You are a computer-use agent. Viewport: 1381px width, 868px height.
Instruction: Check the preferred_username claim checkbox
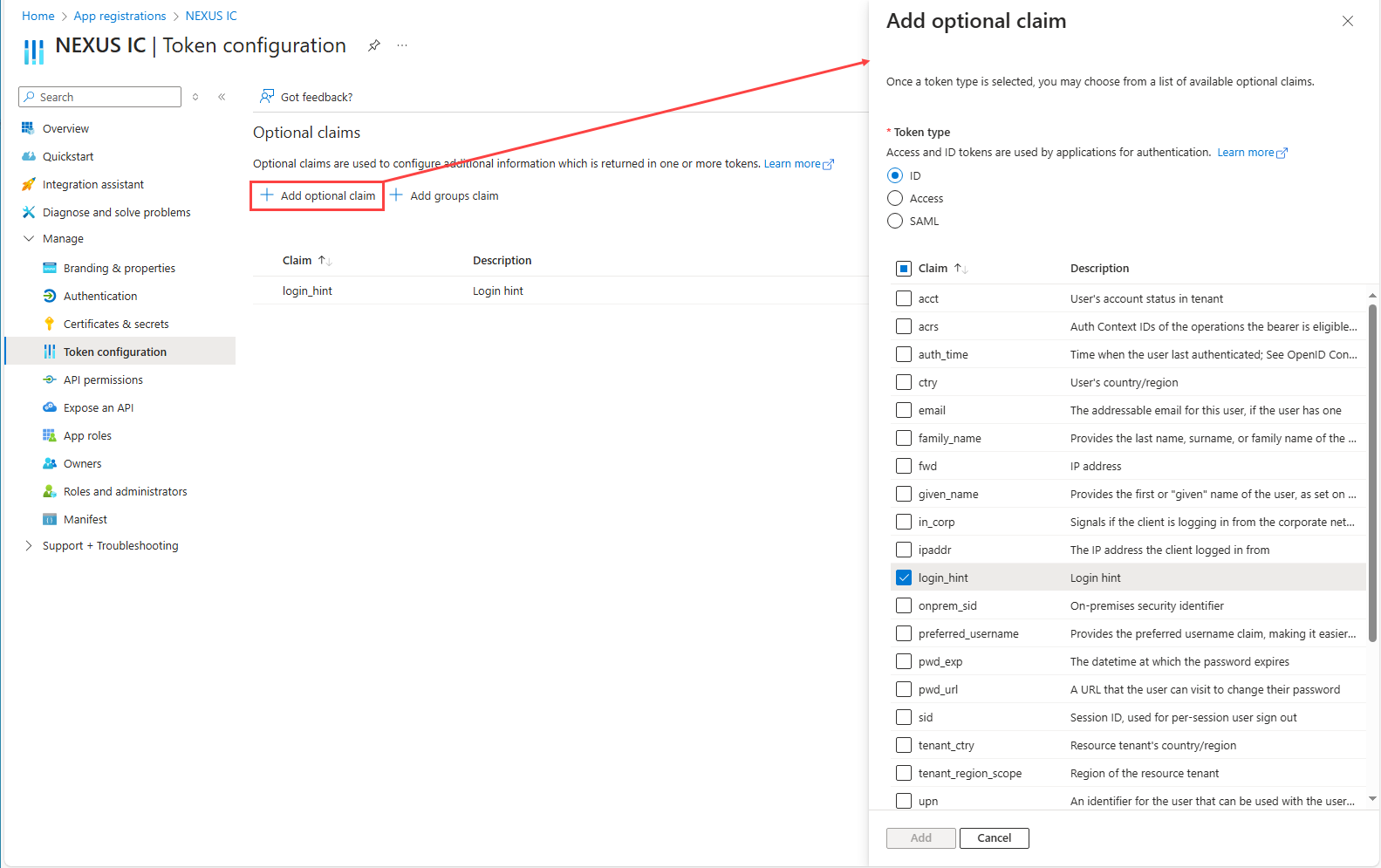click(x=904, y=633)
